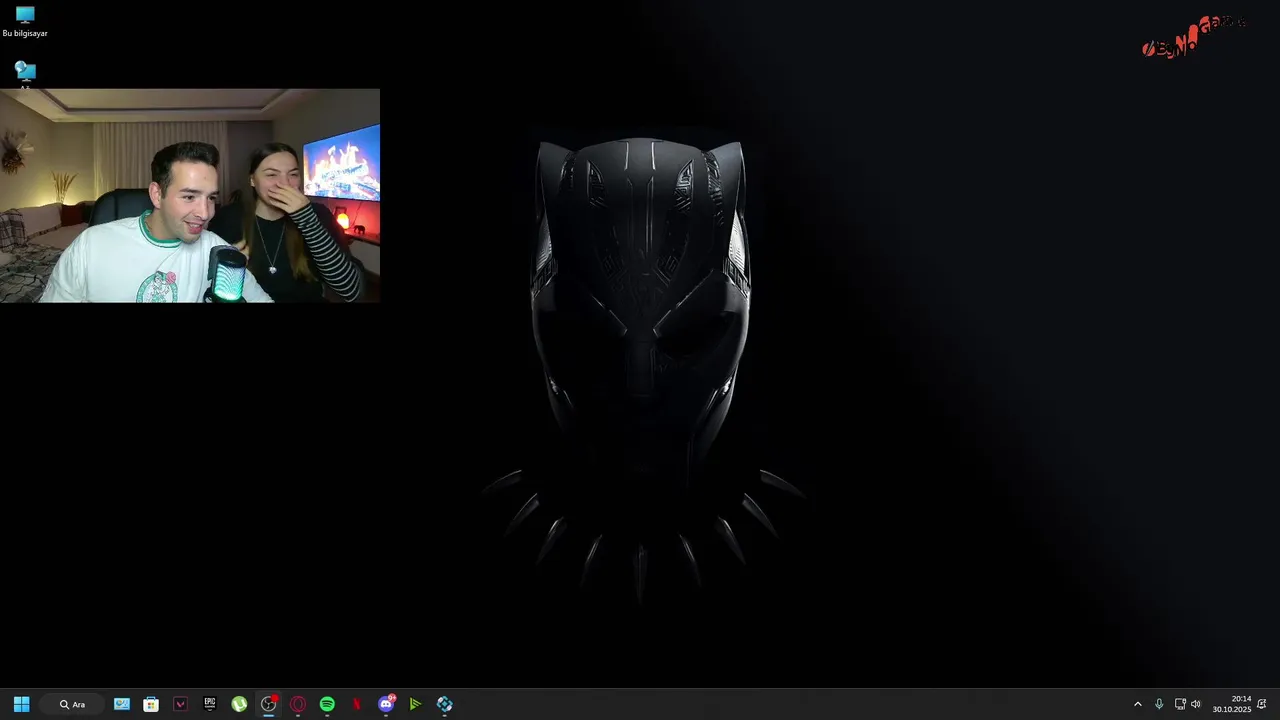
Task: Click the microphone tray icon
Action: point(1159,704)
